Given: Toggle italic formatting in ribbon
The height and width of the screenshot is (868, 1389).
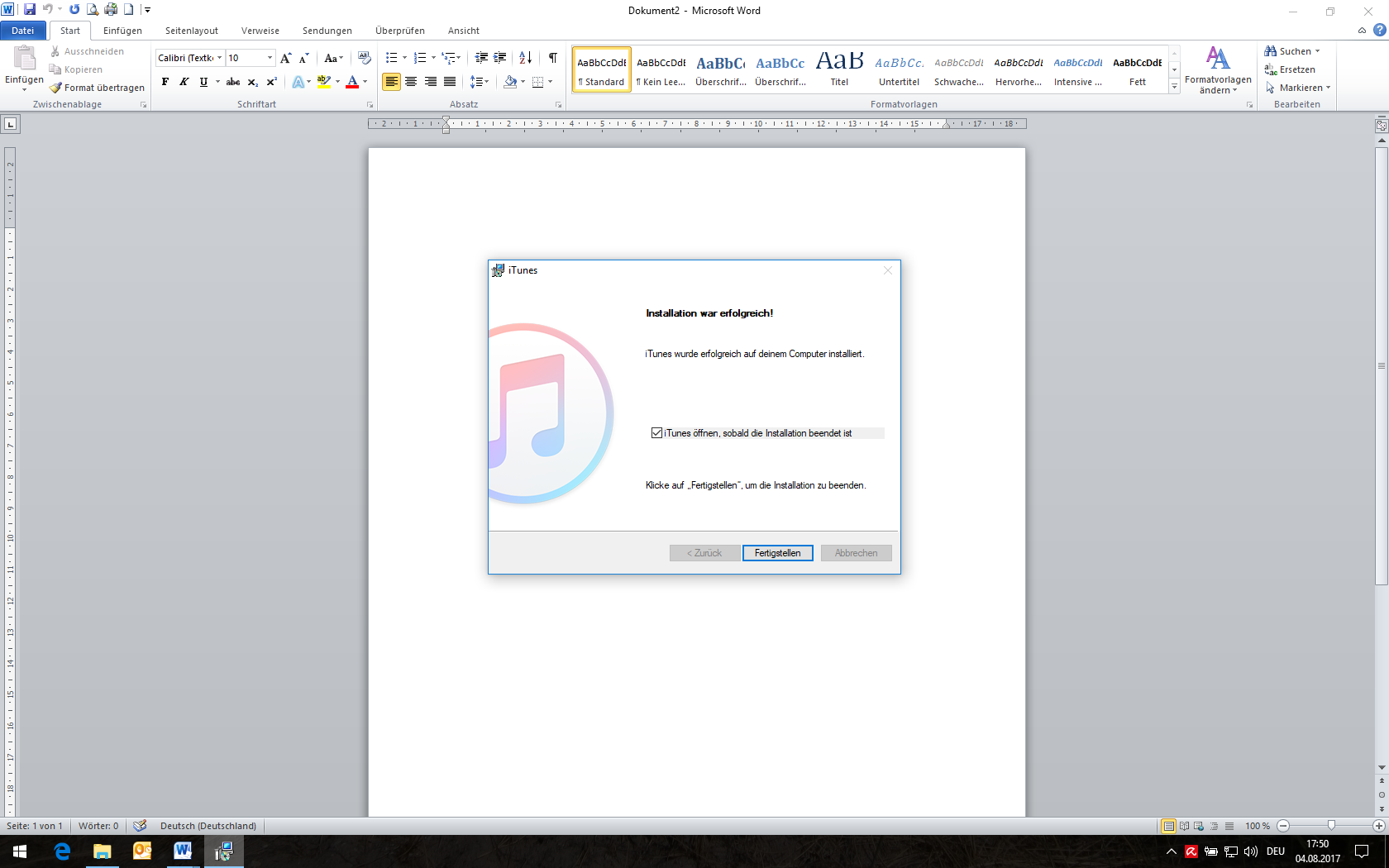Looking at the screenshot, I should tap(184, 82).
